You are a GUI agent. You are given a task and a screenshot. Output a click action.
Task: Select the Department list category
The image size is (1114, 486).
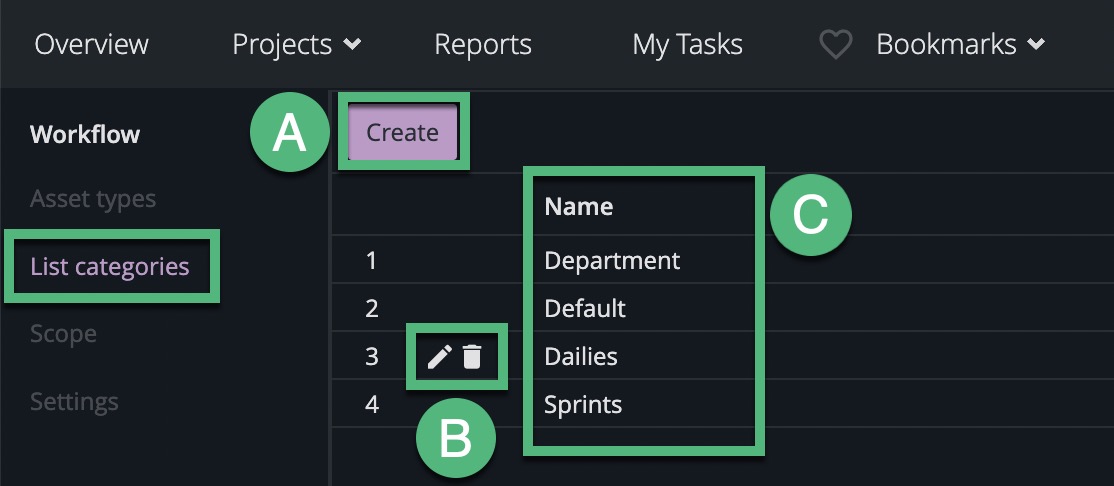click(612, 261)
